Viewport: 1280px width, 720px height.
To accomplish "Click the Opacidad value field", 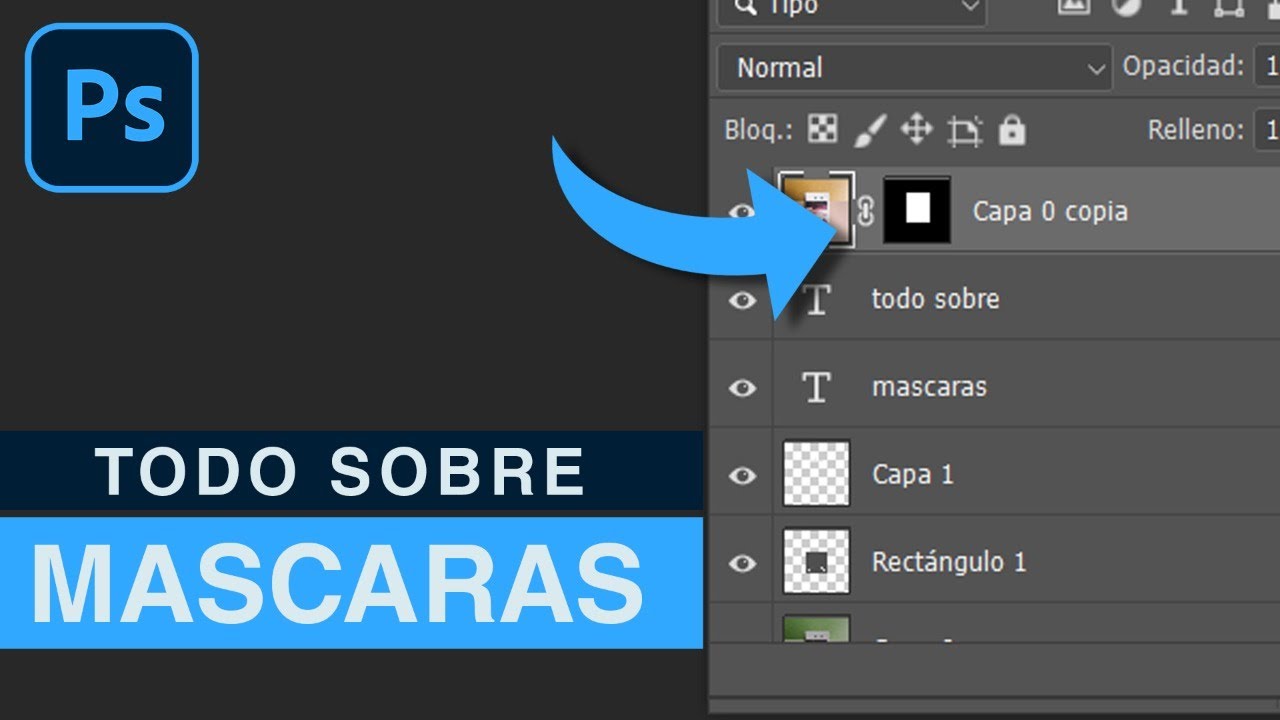I will [1266, 67].
